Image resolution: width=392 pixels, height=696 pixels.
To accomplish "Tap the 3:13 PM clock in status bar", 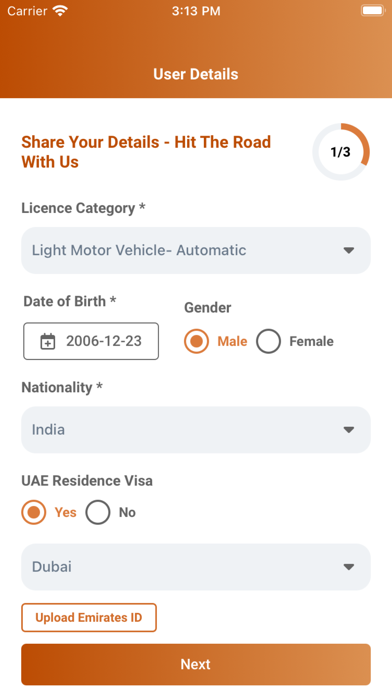I will 196,11.
